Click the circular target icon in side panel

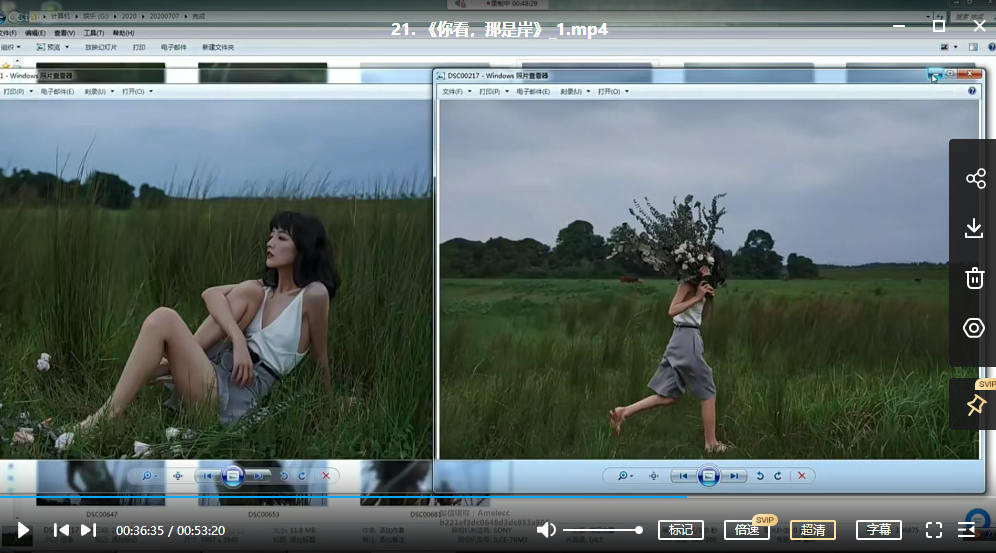click(x=974, y=328)
